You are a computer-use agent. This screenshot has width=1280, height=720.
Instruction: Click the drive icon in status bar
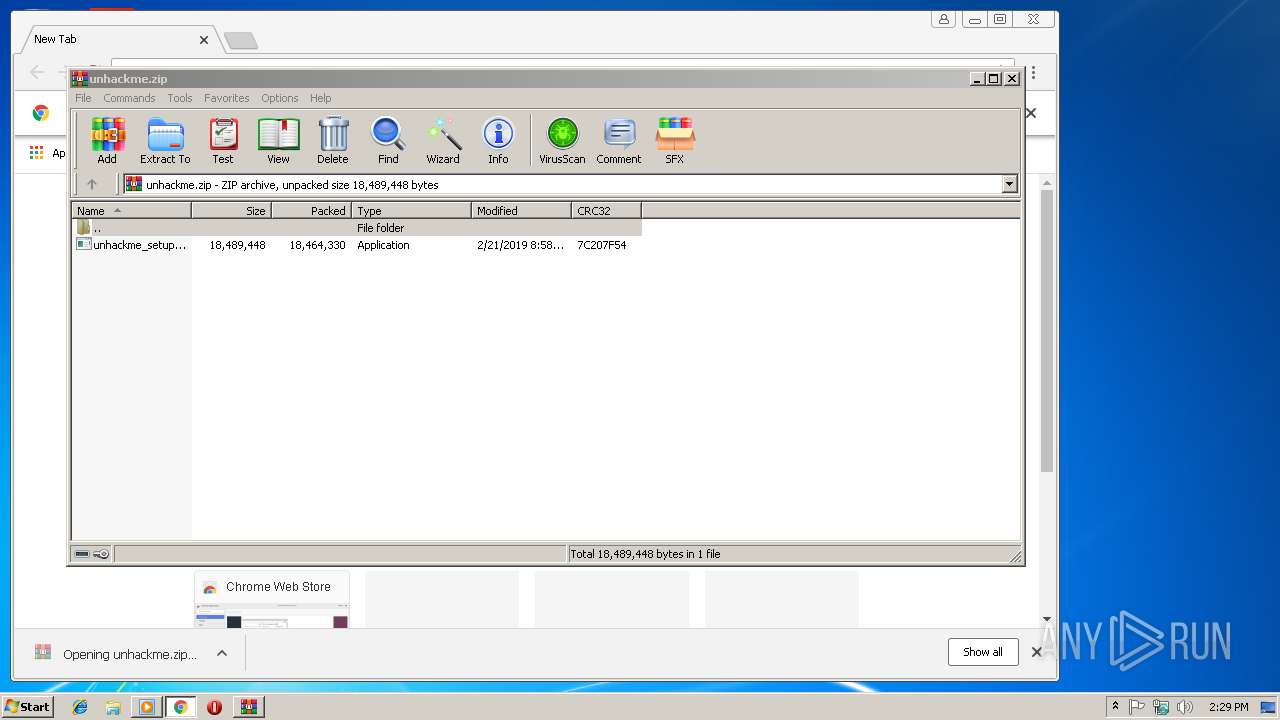(x=82, y=554)
